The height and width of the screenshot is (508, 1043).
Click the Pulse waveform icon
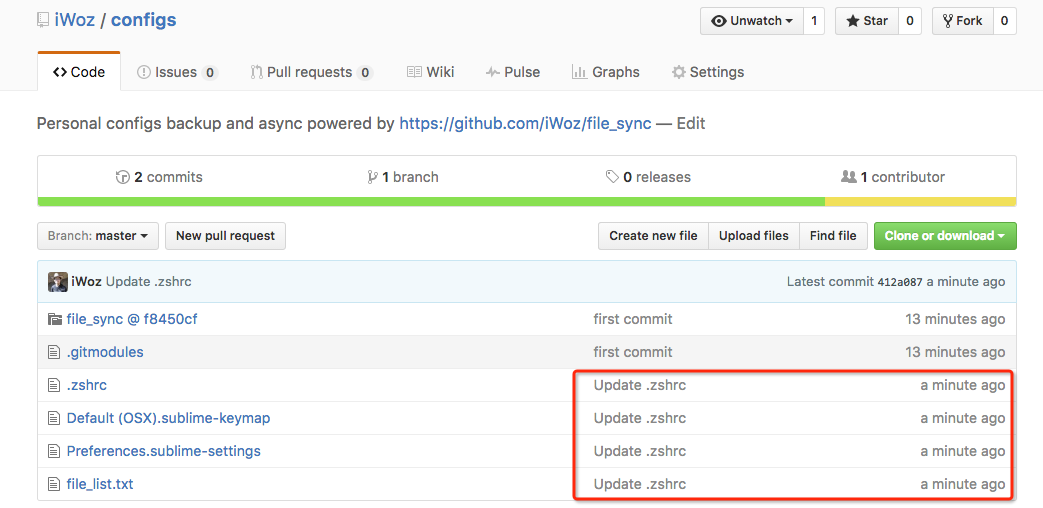[x=493, y=72]
